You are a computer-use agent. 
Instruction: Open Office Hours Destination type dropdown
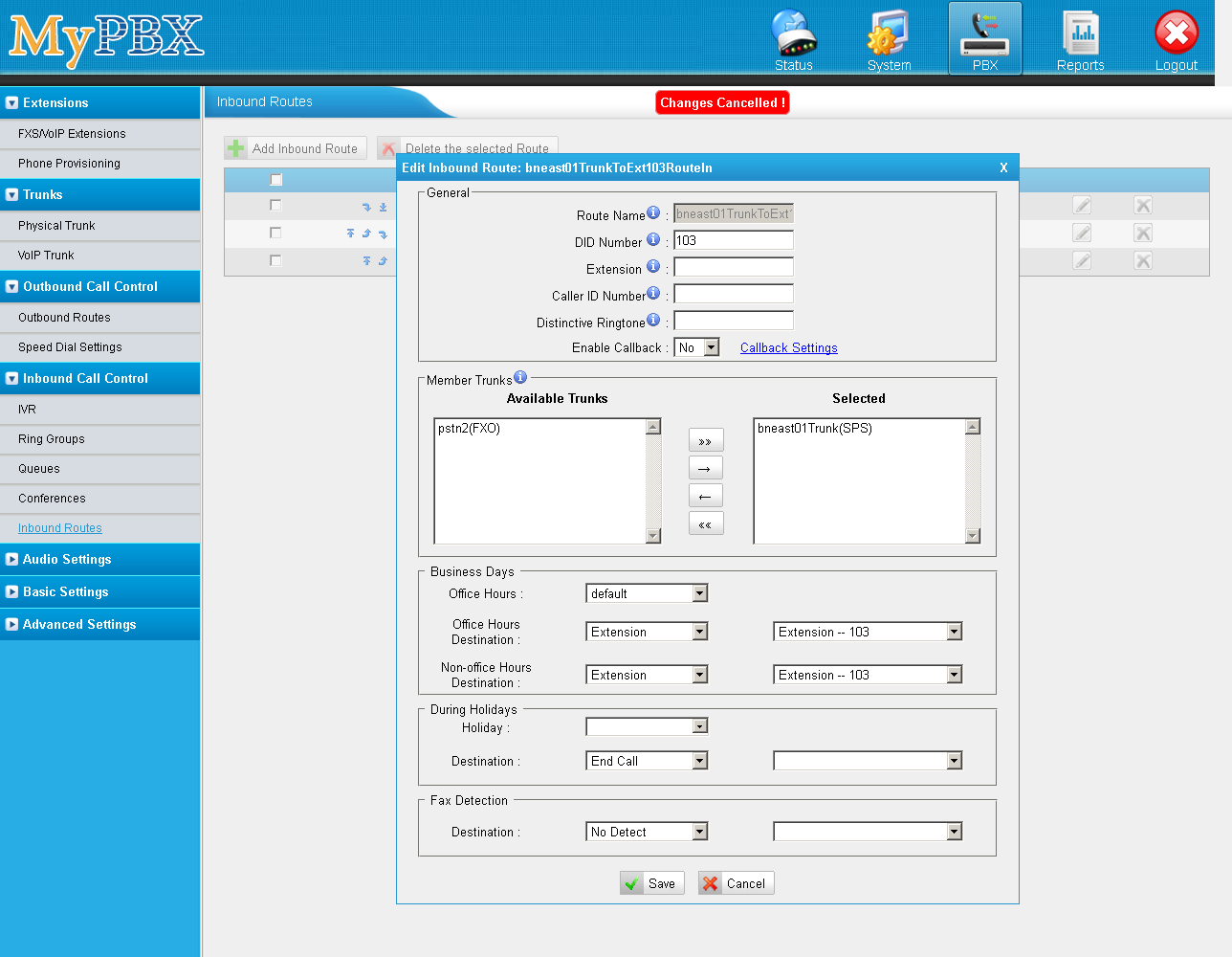click(647, 632)
